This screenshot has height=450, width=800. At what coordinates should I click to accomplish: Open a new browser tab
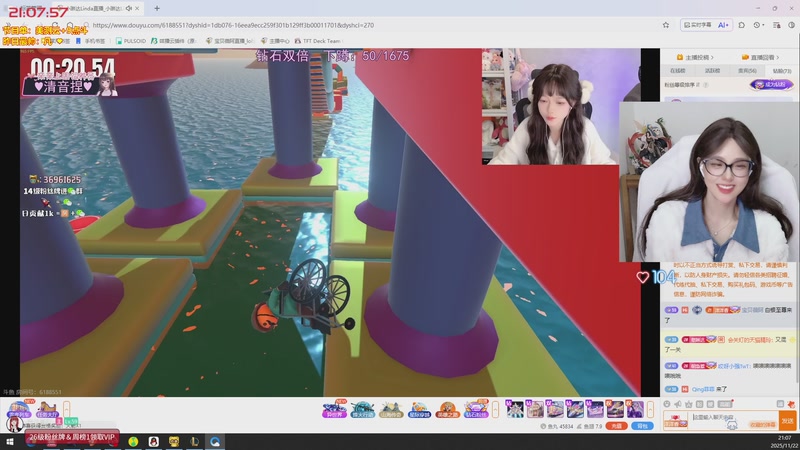tap(157, 8)
